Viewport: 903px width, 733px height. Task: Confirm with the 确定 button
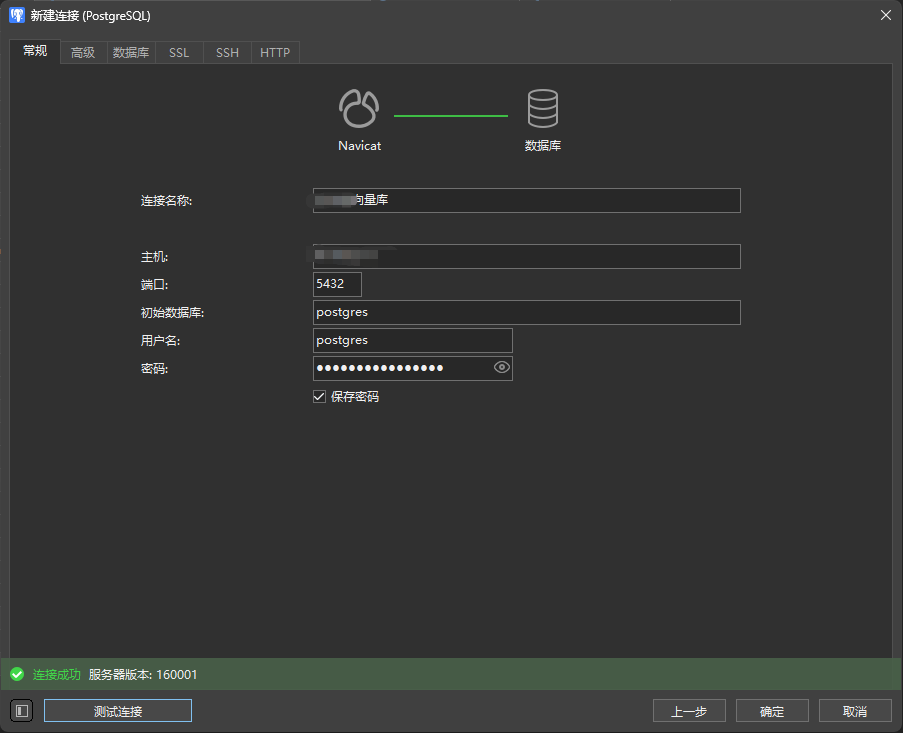coord(772,711)
